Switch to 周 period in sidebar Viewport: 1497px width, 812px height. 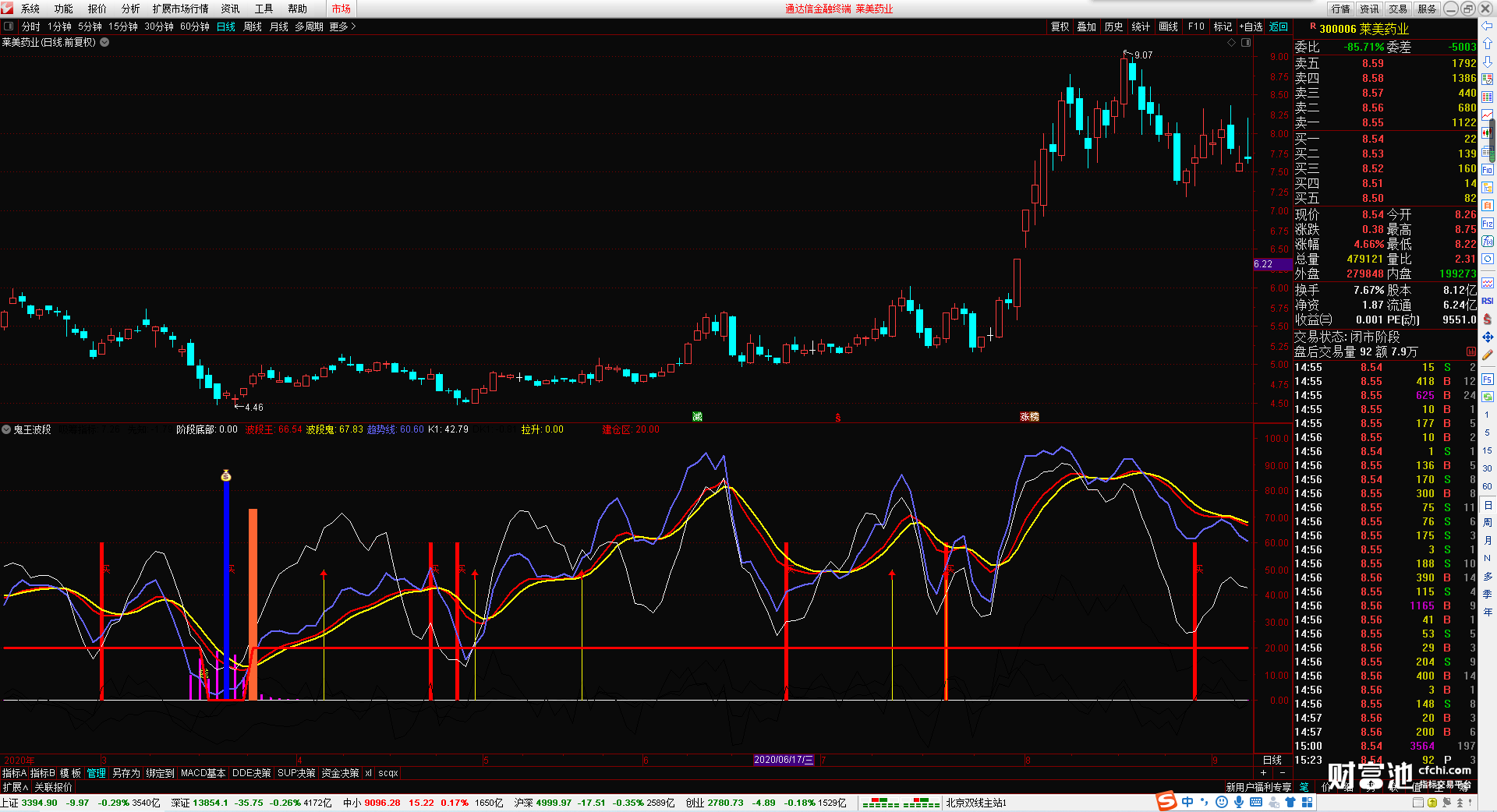1487,522
